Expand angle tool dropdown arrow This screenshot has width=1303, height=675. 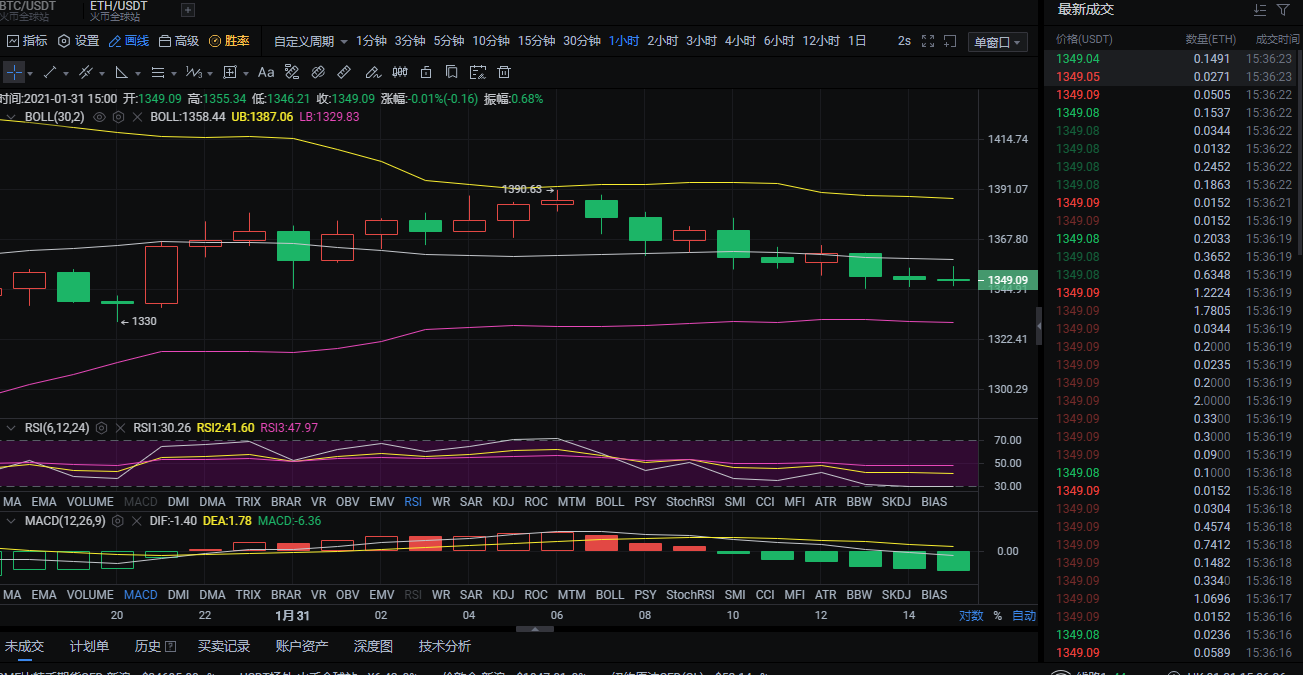pyautogui.click(x=138, y=73)
